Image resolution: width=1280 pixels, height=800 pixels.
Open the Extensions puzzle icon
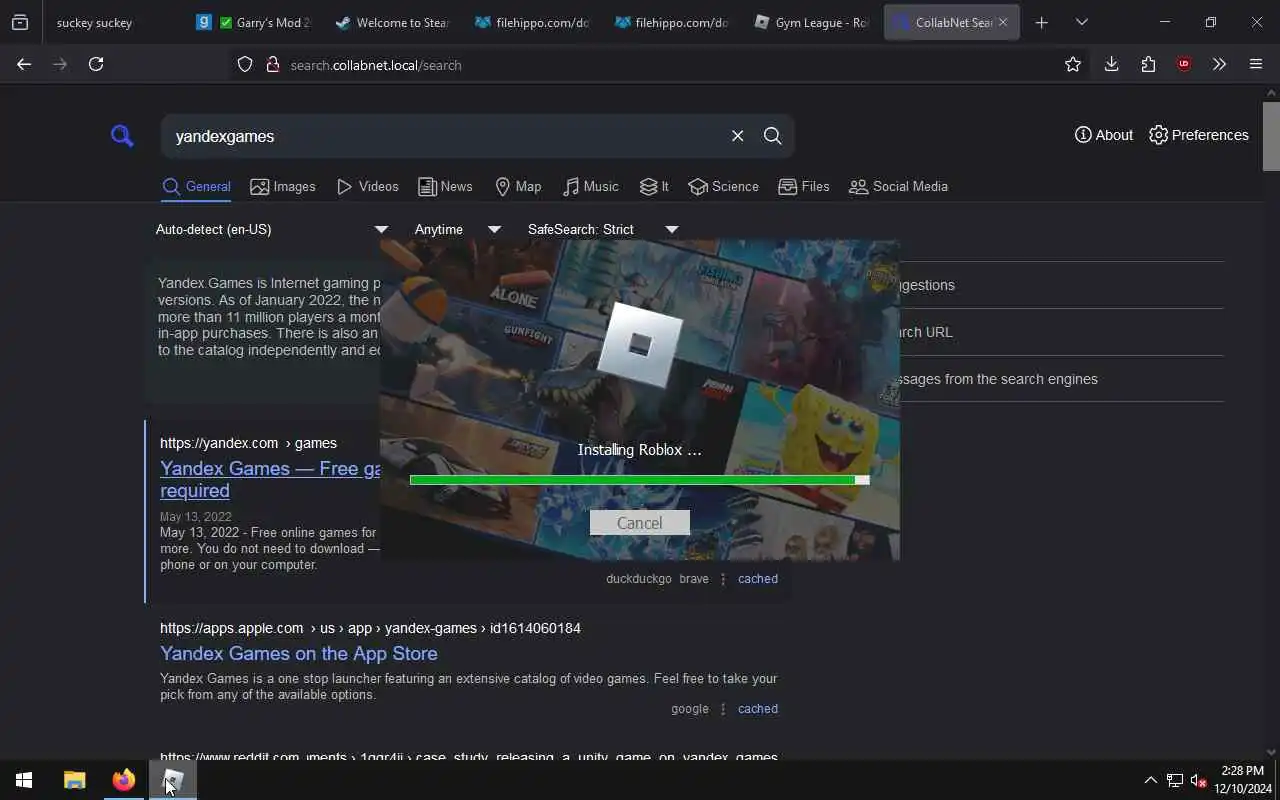(x=1148, y=64)
